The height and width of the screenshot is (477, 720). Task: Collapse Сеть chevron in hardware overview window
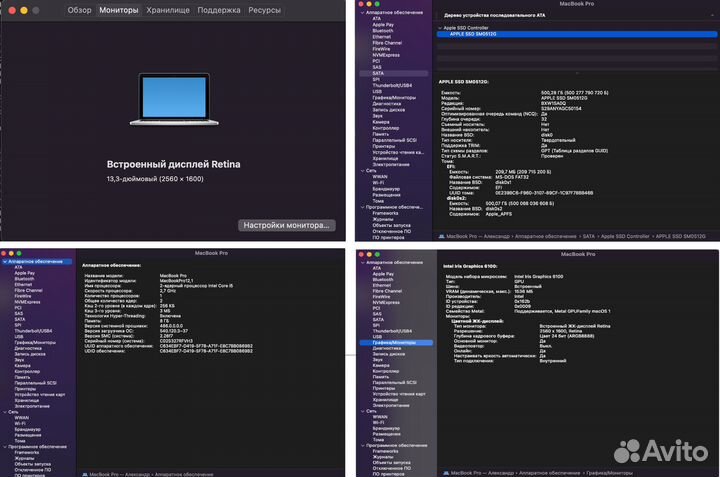coord(5,412)
